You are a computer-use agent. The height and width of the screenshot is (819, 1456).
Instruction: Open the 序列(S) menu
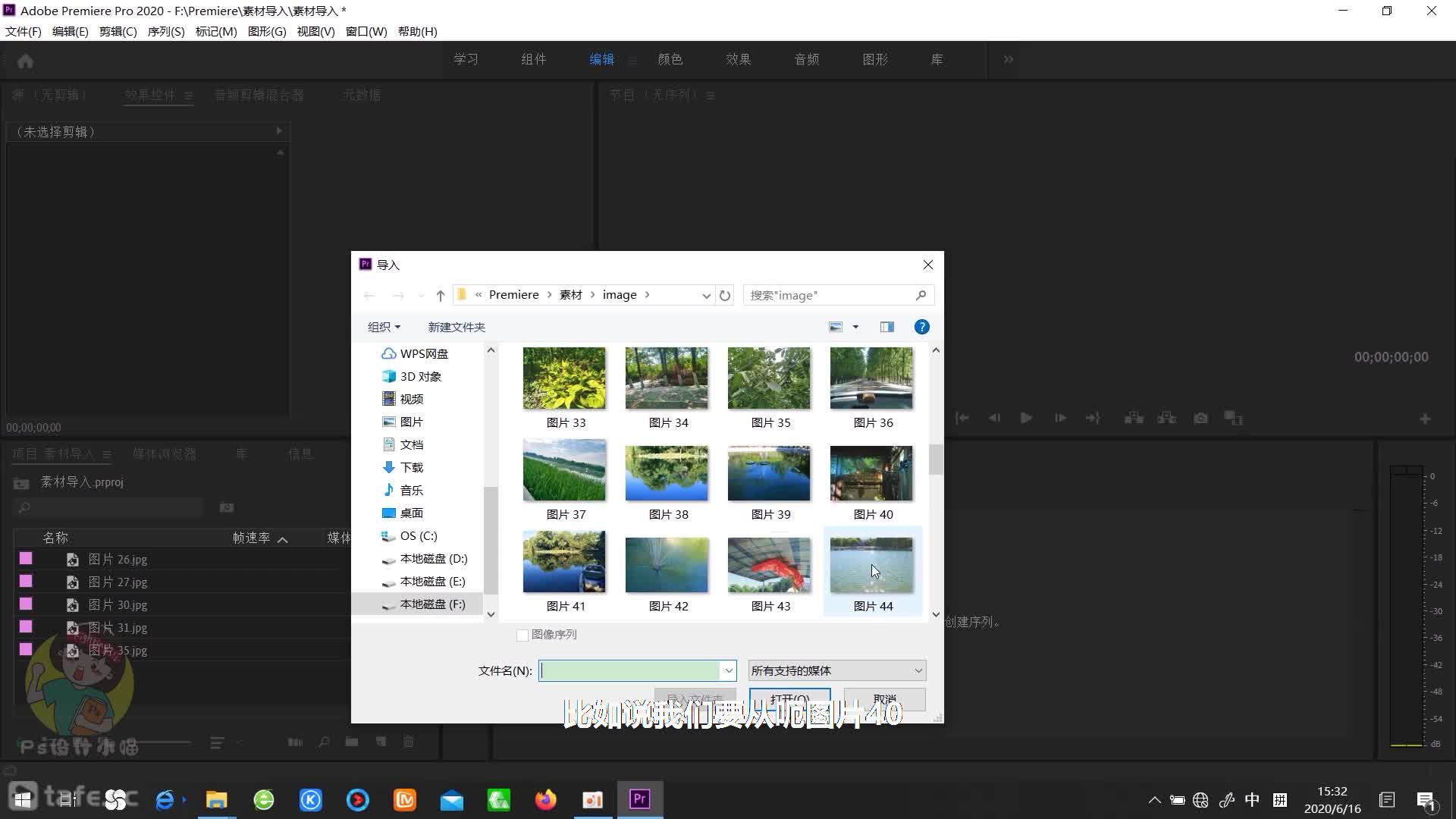pos(166,31)
